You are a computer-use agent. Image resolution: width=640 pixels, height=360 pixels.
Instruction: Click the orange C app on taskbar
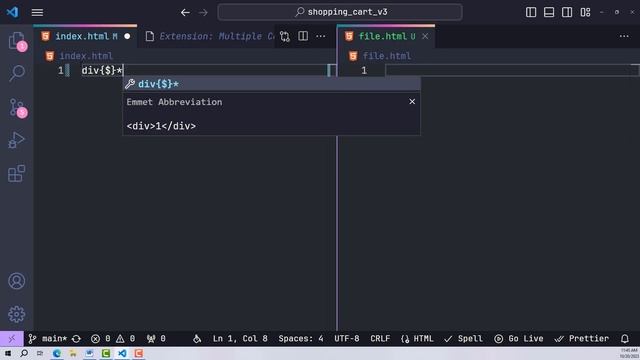[x=138, y=353]
